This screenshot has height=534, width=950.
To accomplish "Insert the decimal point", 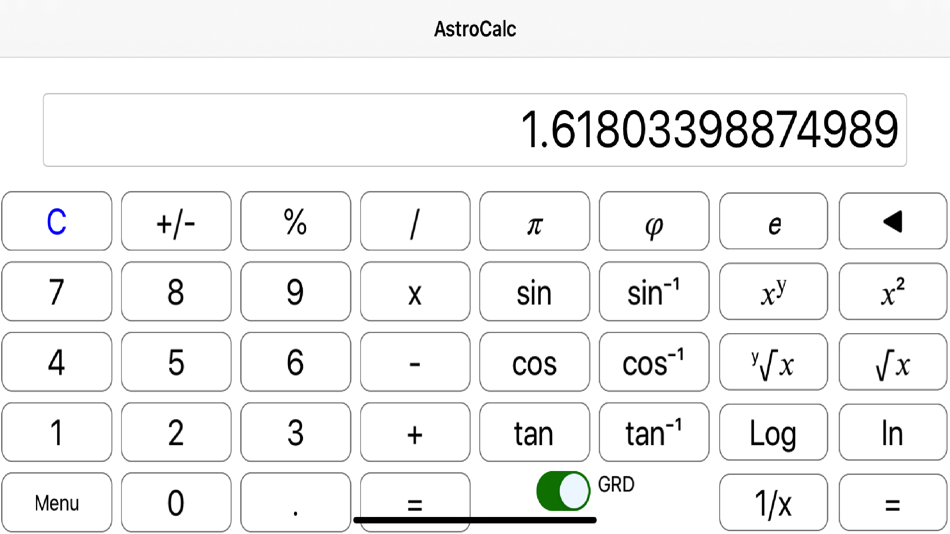I will 295,502.
